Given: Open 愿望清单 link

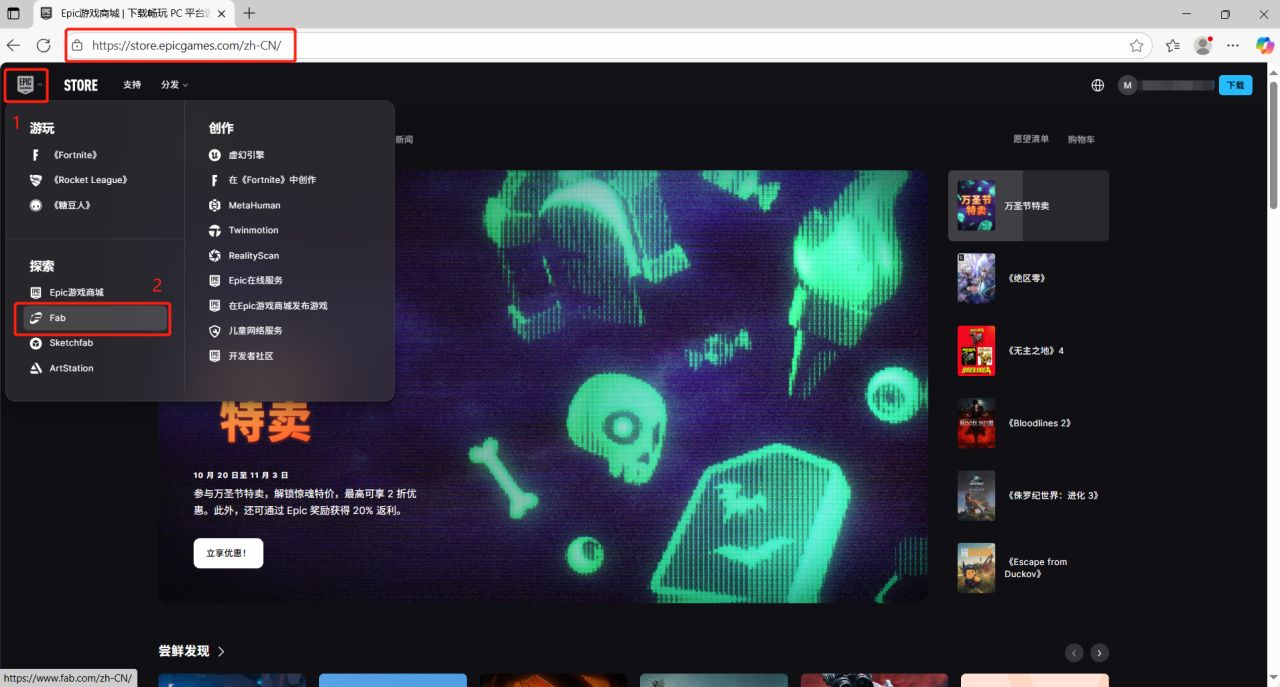Looking at the screenshot, I should pos(1031,139).
